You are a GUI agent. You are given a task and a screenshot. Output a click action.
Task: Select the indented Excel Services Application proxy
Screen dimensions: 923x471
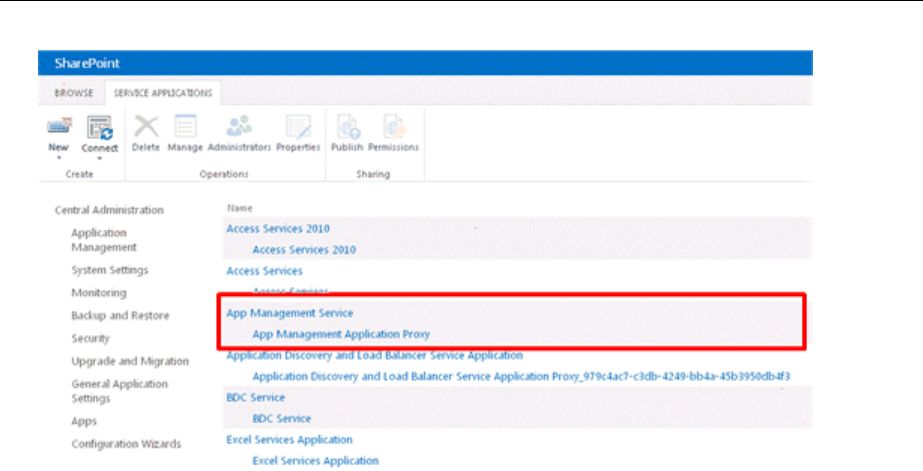click(x=316, y=461)
